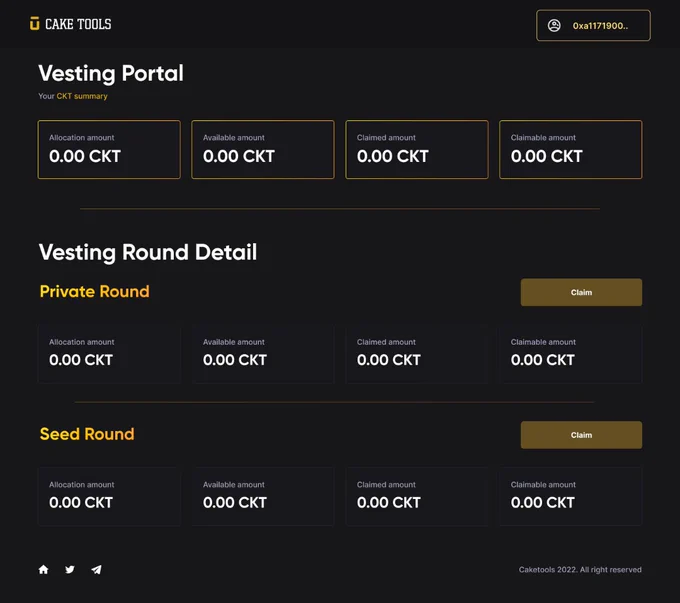Click Private Round Allocation amount card
The image size is (680, 603).
109,354
